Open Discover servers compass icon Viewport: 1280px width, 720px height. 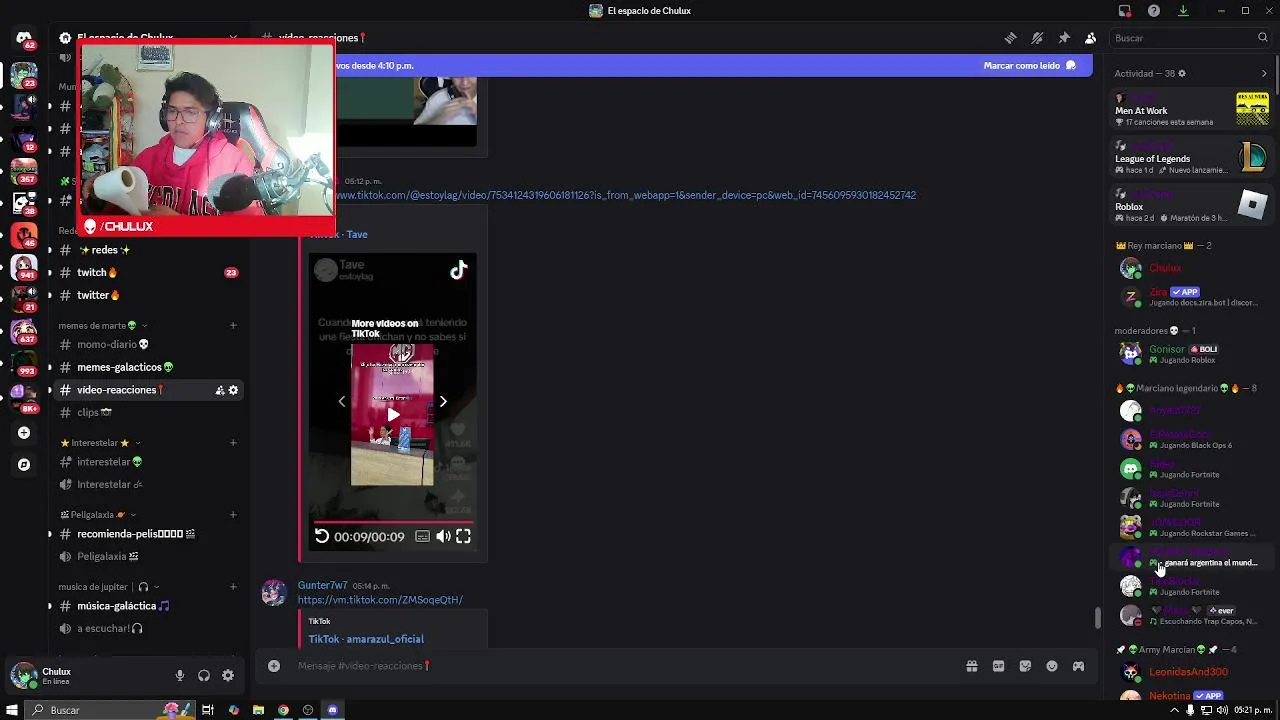[x=24, y=465]
